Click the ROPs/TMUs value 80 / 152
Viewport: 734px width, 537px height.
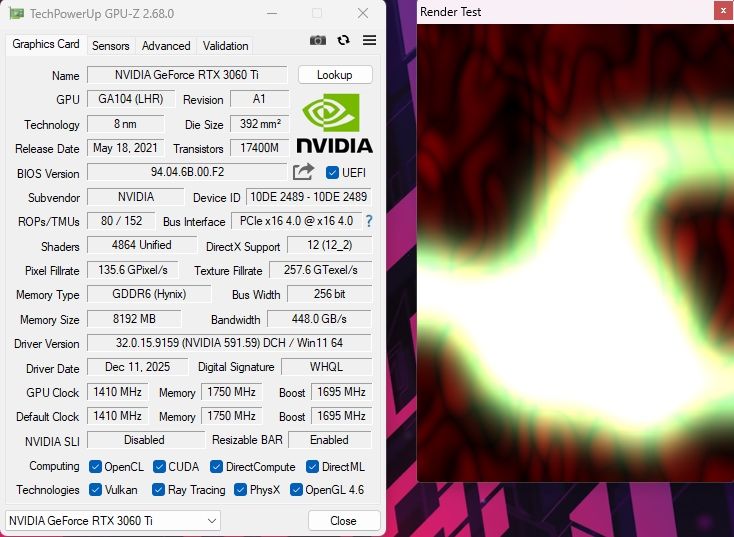pos(121,221)
